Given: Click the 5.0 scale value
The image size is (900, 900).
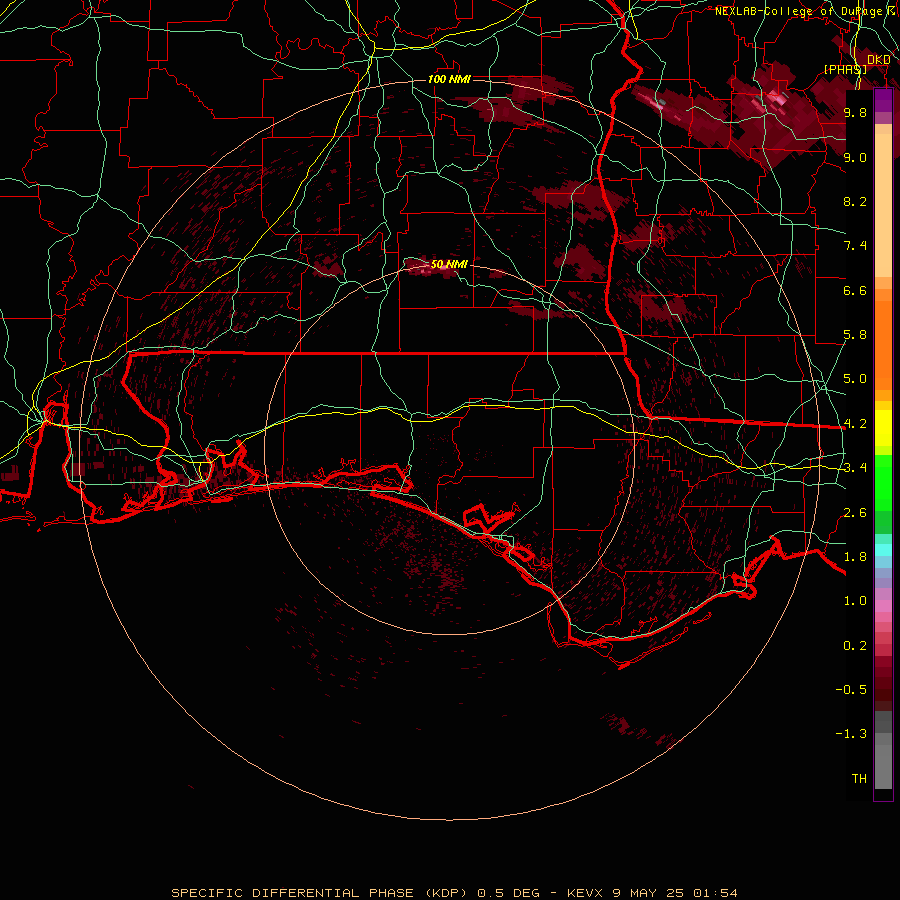Looking at the screenshot, I should pos(855,379).
